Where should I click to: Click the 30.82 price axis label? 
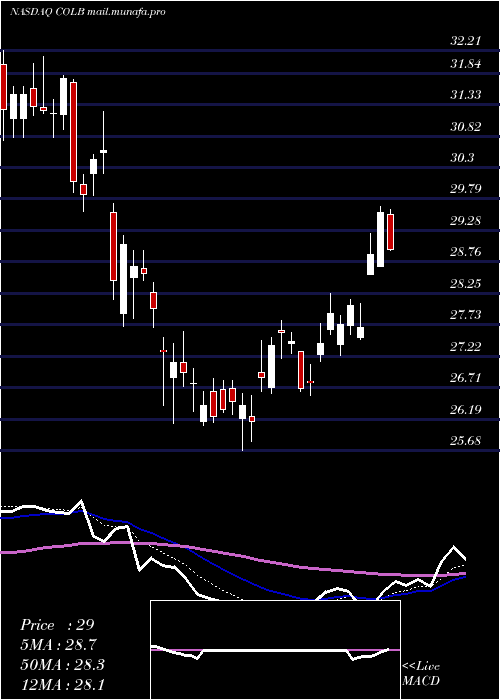coord(466,126)
